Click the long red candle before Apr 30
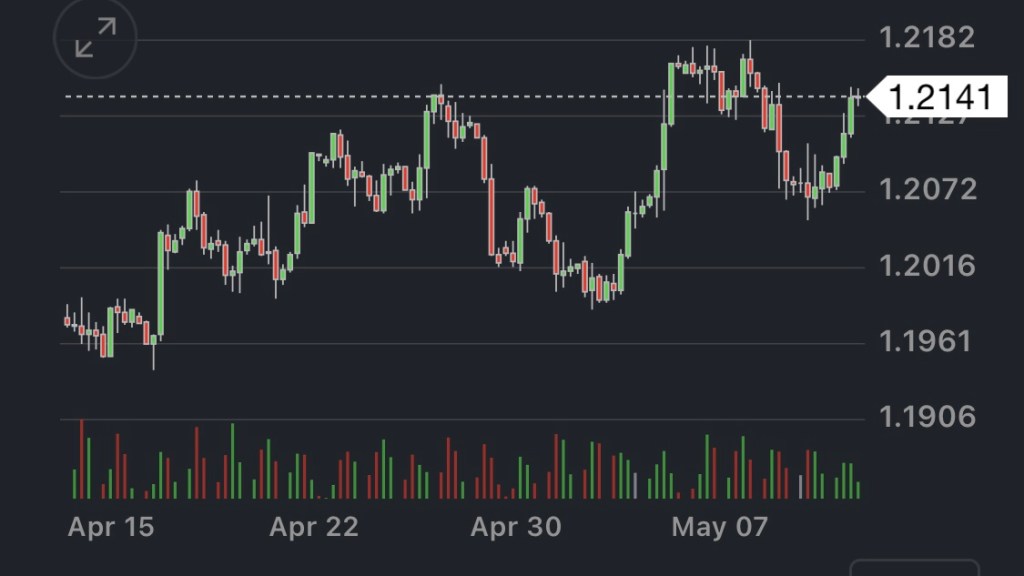 click(x=491, y=215)
